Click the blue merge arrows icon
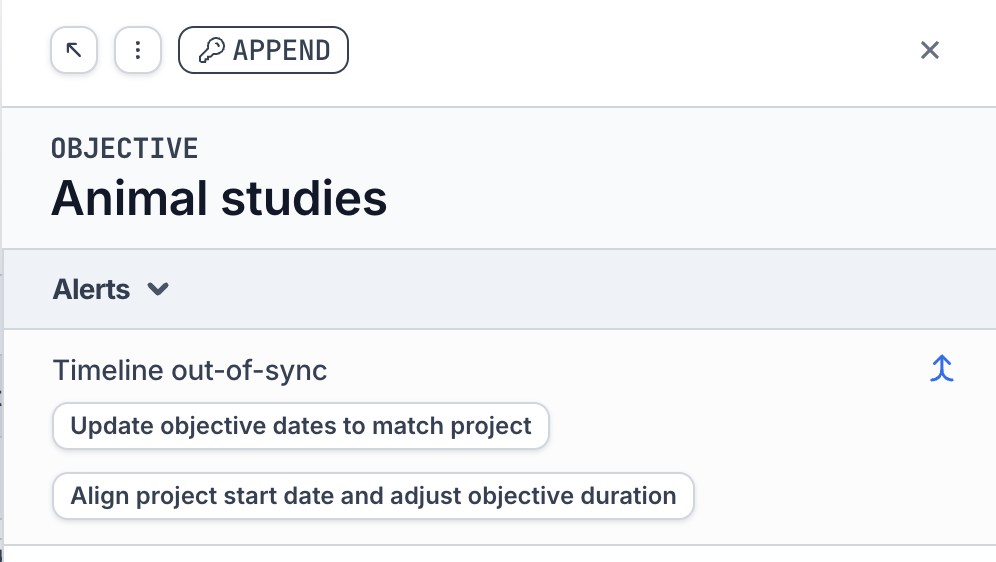This screenshot has width=996, height=562. point(941,369)
